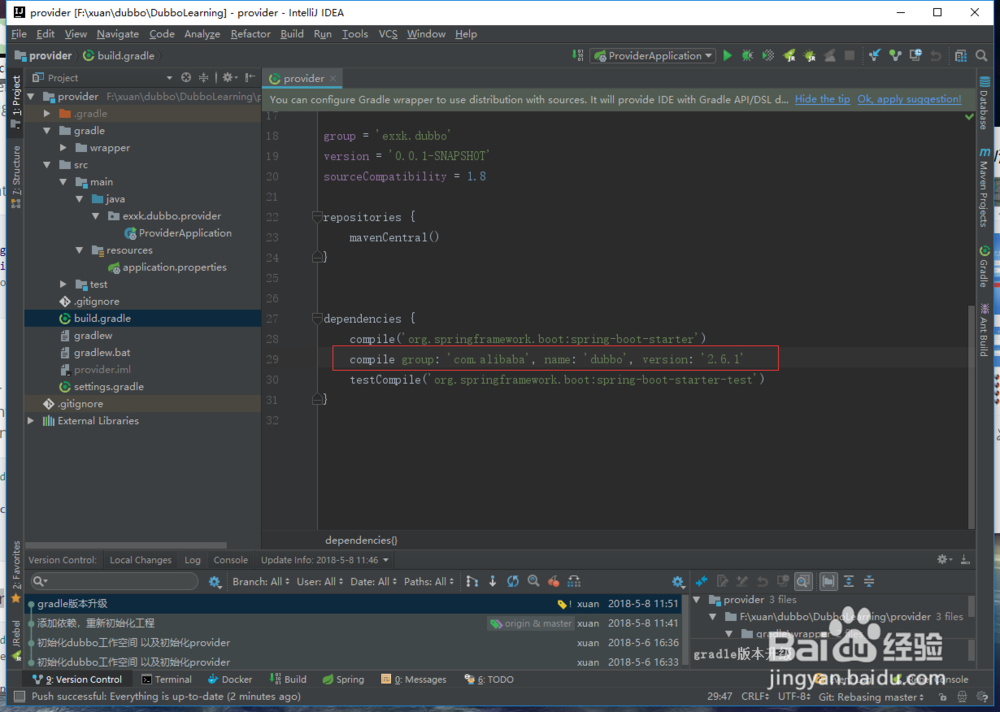This screenshot has height=712, width=1000.
Task: Open the JRebel tool window on left edge
Action: coord(16,640)
